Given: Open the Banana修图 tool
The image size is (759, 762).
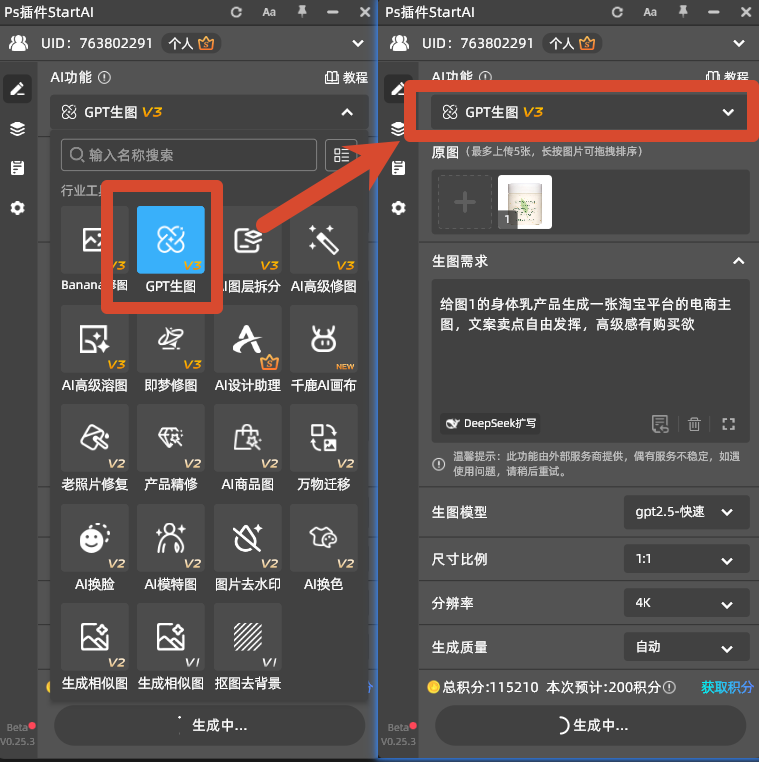Looking at the screenshot, I should pyautogui.click(x=94, y=240).
